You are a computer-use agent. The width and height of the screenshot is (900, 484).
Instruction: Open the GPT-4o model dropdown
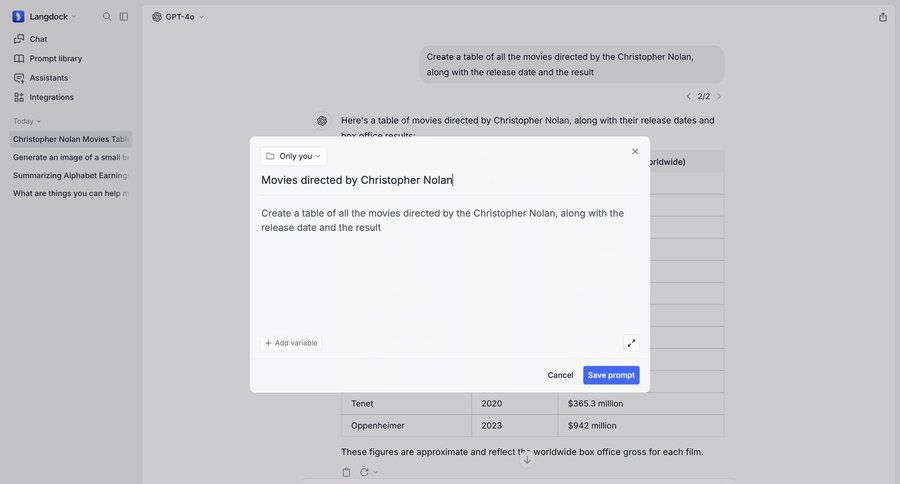(178, 17)
